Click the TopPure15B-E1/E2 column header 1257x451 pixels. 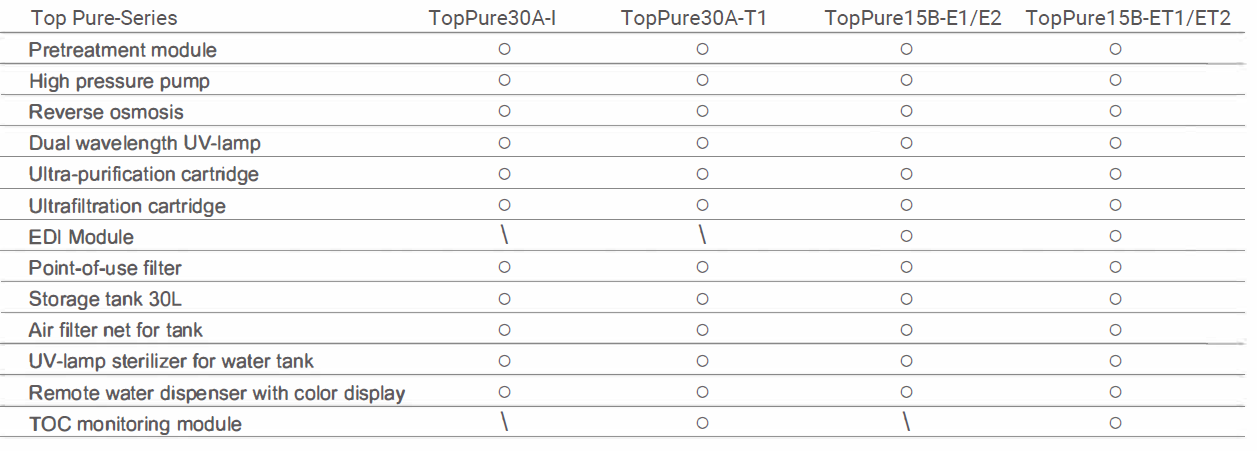click(913, 19)
